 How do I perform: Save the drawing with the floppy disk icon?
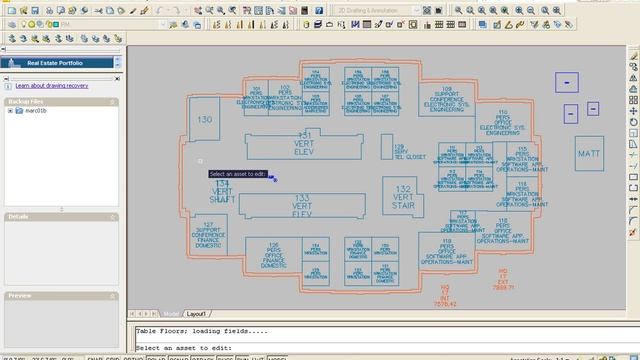click(x=35, y=10)
